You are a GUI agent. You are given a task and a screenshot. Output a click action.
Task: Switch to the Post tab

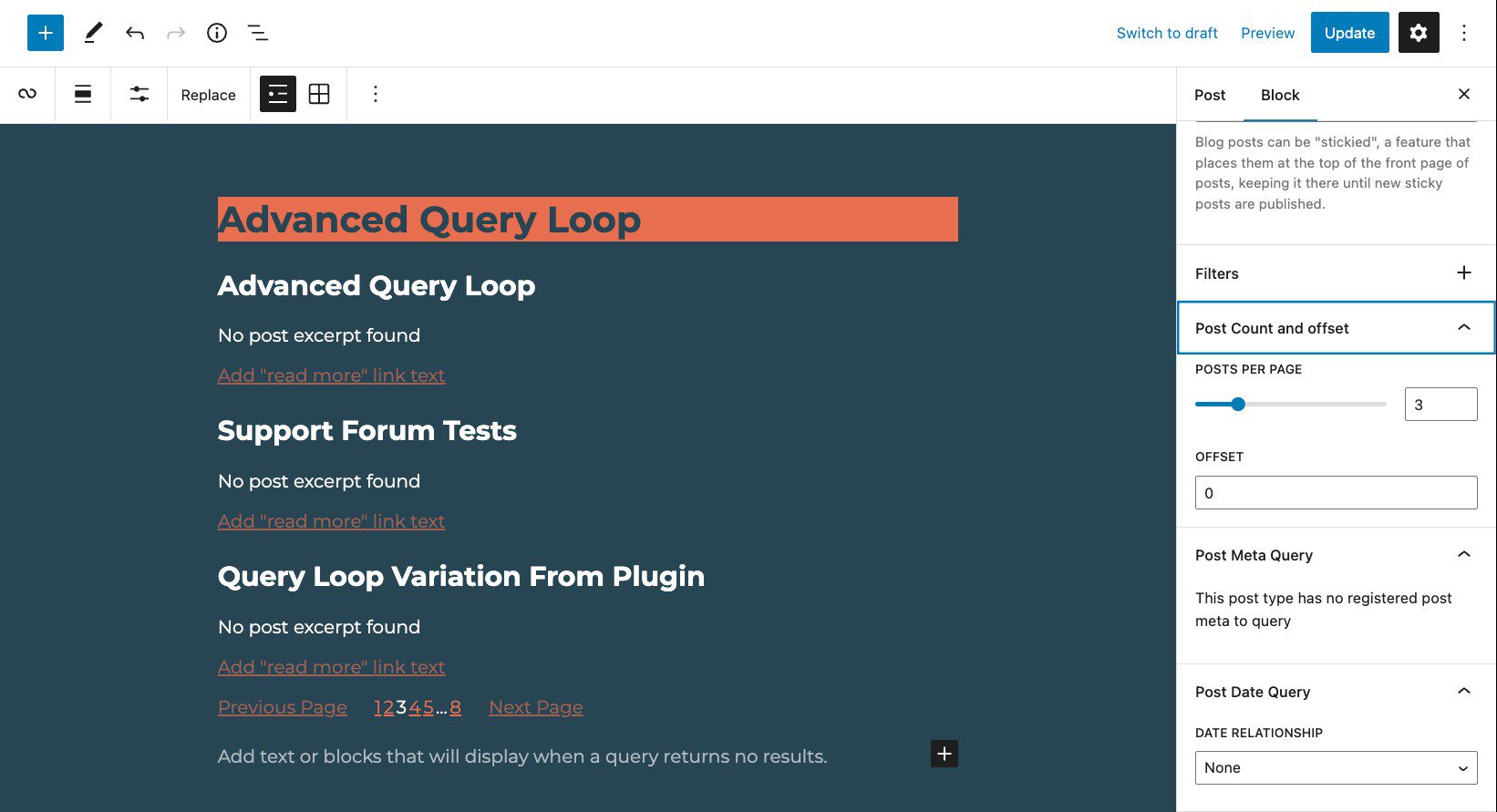tap(1210, 95)
